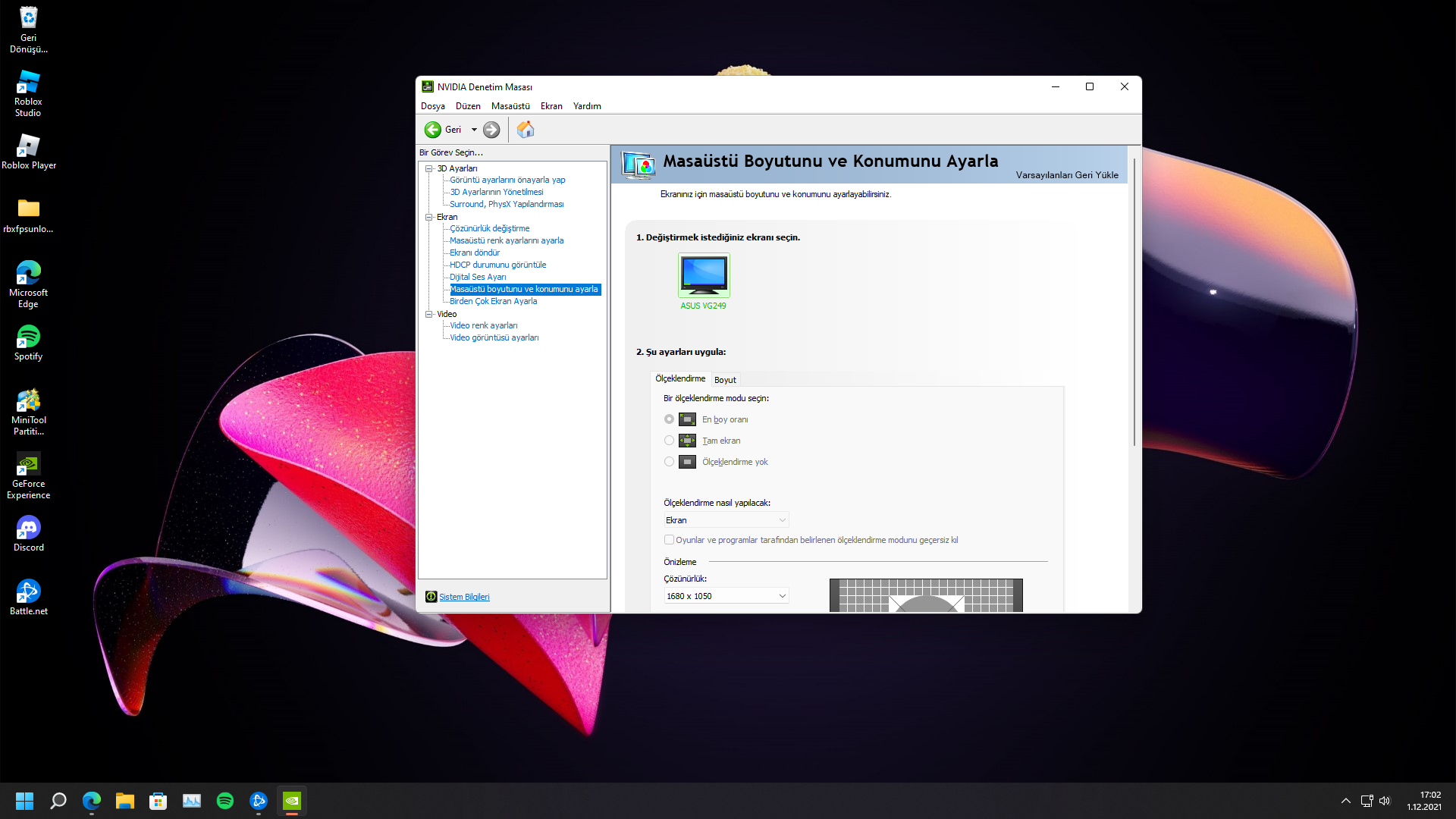Click the forward navigation arrow icon
1456x819 pixels.
[491, 130]
